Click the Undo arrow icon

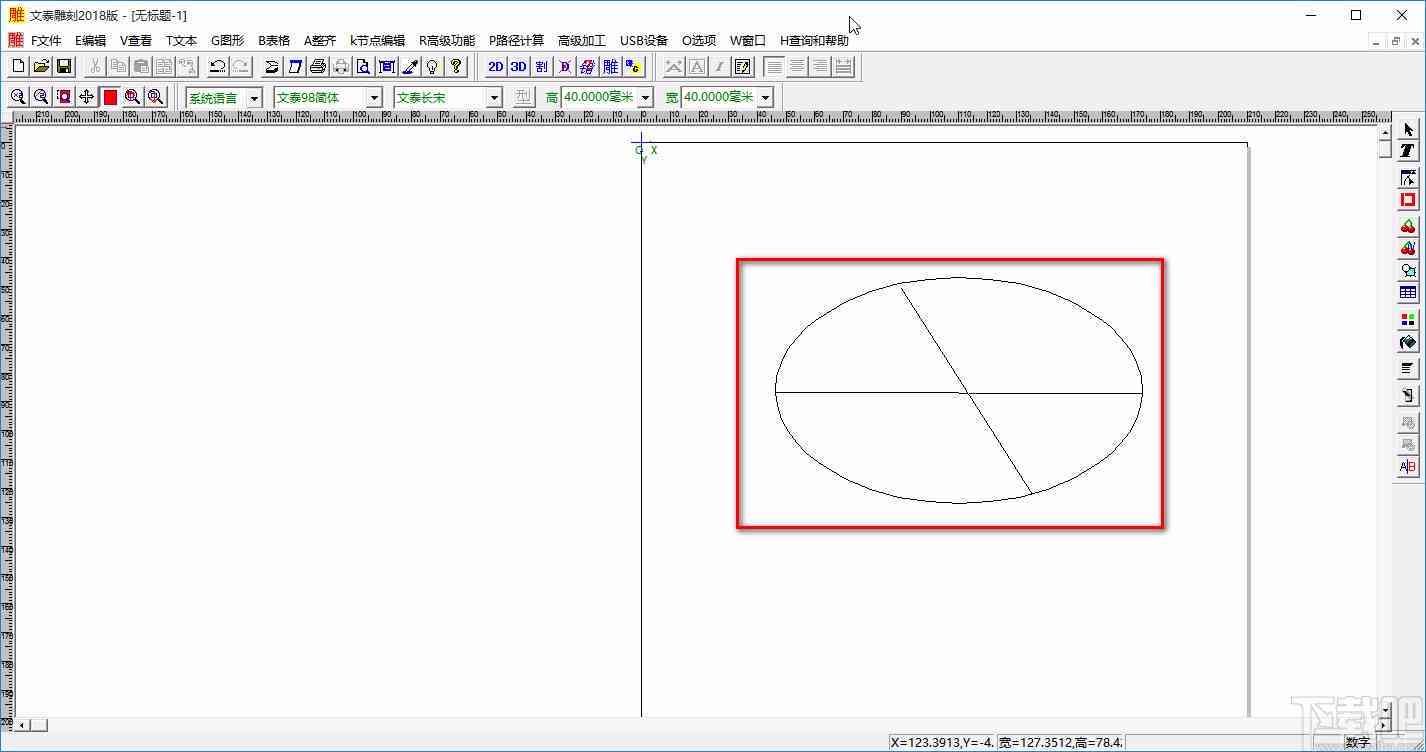217,67
